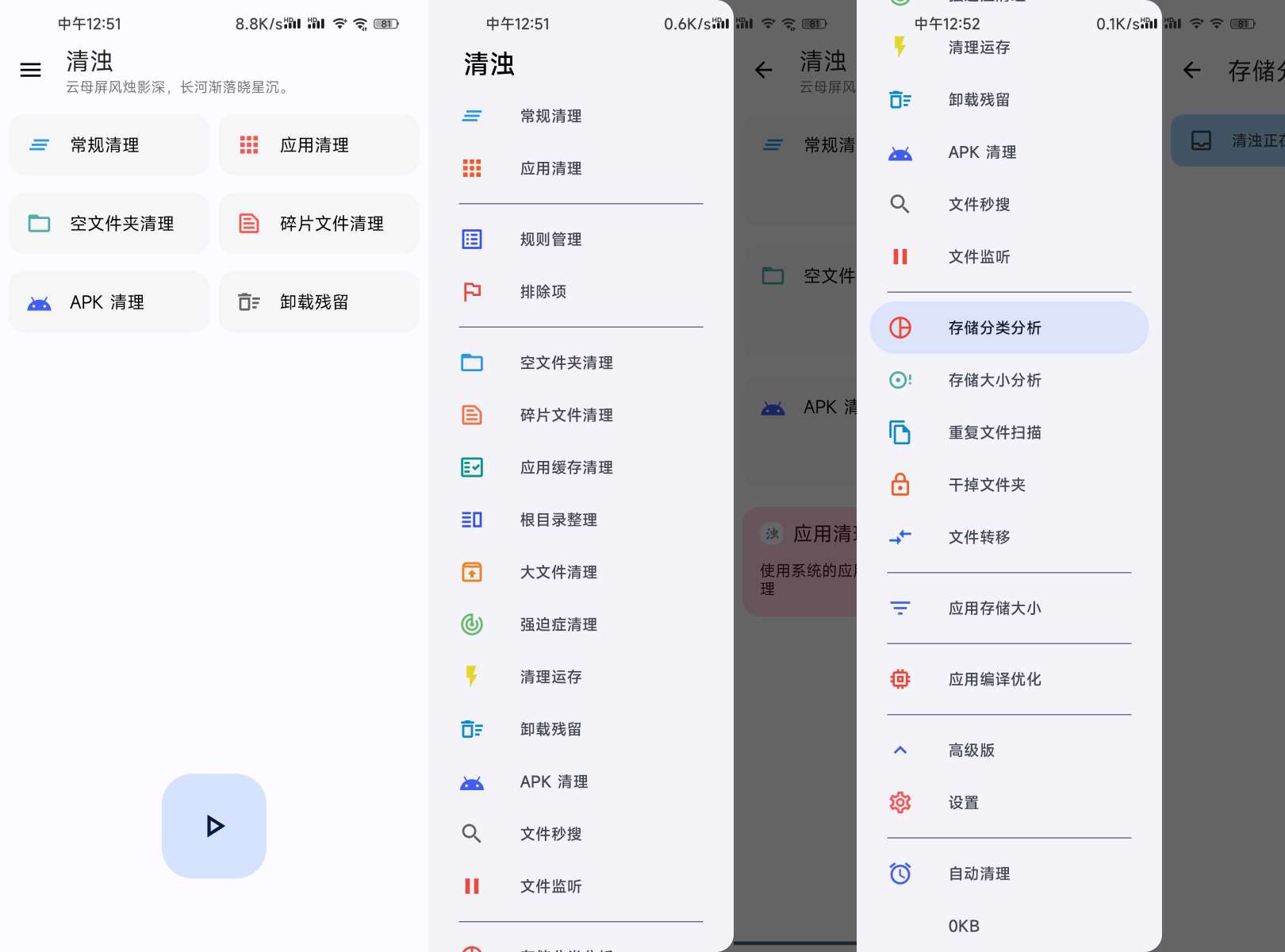Click the 重复文件扫描 copy icon
This screenshot has width=1285, height=952.
tap(900, 432)
